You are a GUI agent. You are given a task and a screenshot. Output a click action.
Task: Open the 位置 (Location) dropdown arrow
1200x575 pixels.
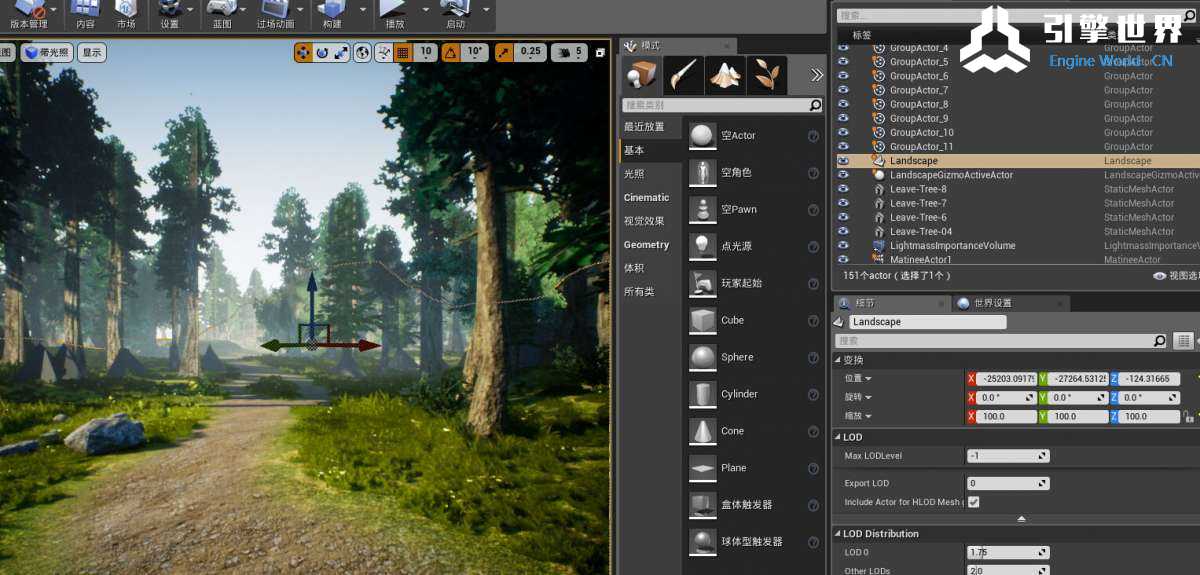coord(868,379)
